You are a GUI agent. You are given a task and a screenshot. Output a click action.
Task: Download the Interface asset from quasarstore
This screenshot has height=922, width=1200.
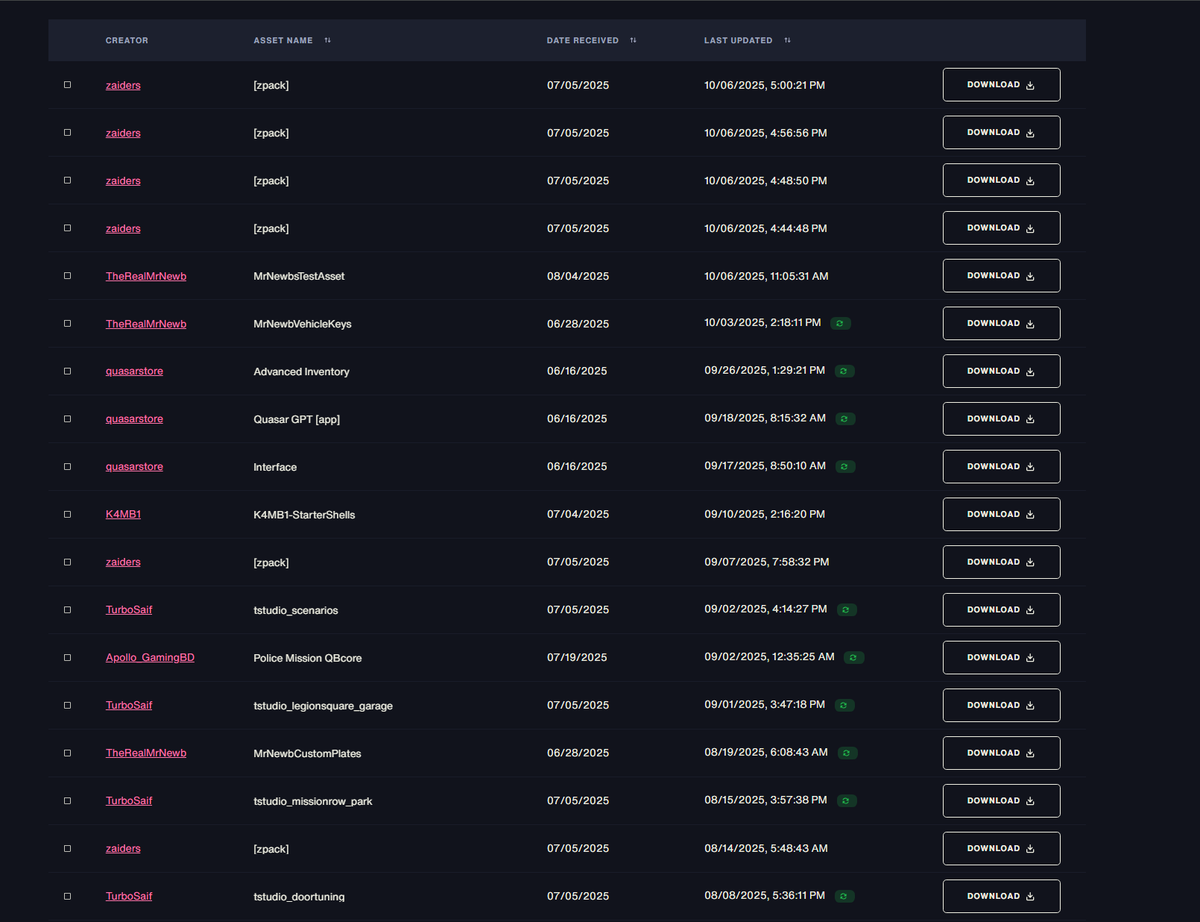pos(1001,467)
